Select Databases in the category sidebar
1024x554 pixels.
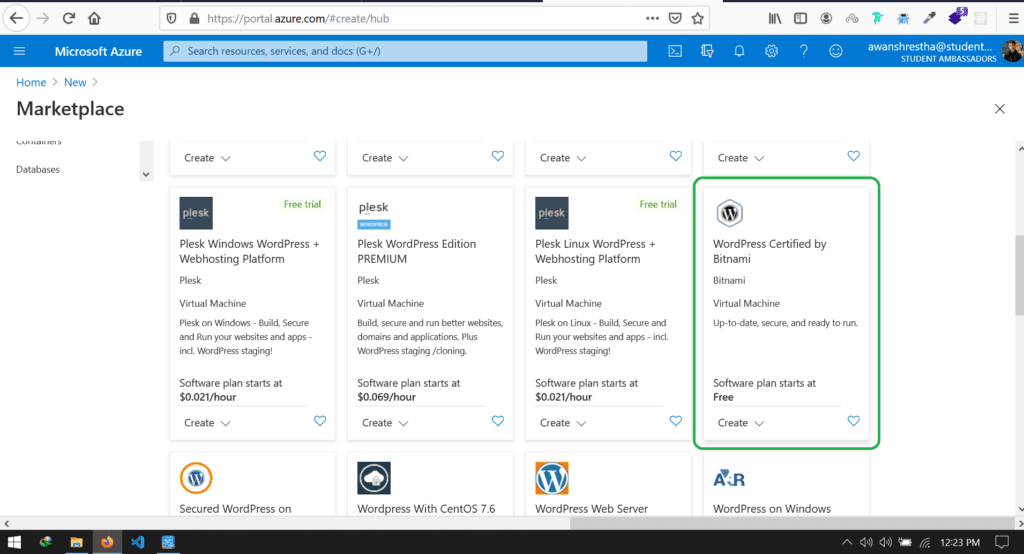click(38, 169)
